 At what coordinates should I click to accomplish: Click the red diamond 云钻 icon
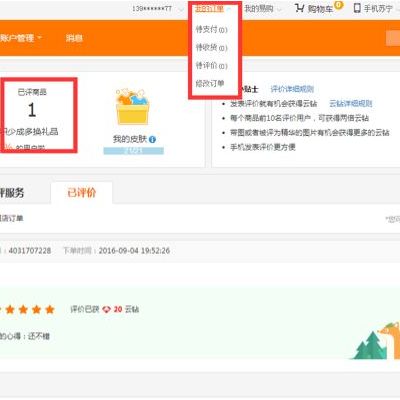(106, 309)
